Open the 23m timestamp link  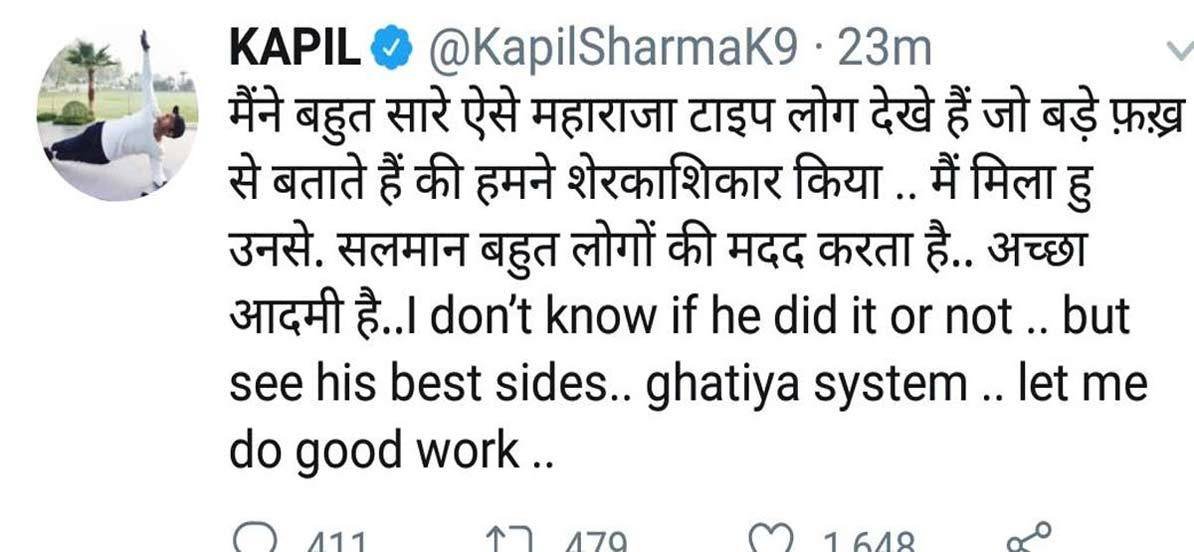[x=884, y=50]
